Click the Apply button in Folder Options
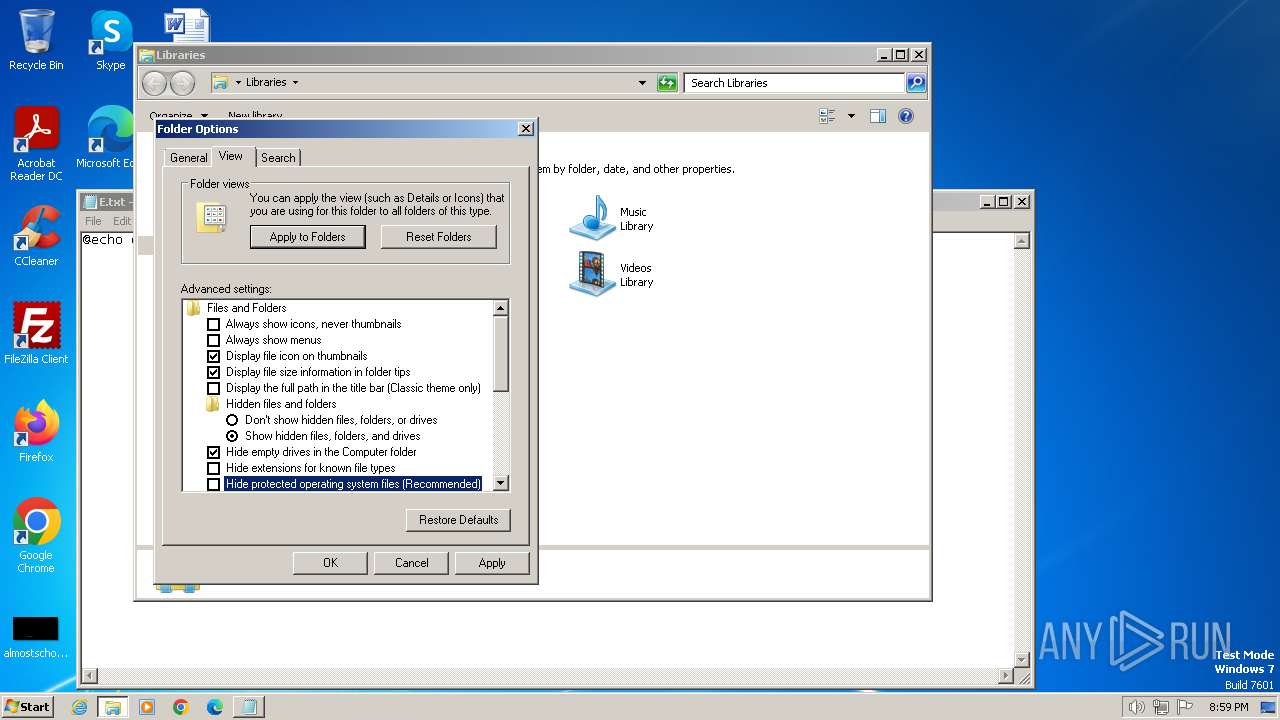The height and width of the screenshot is (720, 1280). [492, 563]
